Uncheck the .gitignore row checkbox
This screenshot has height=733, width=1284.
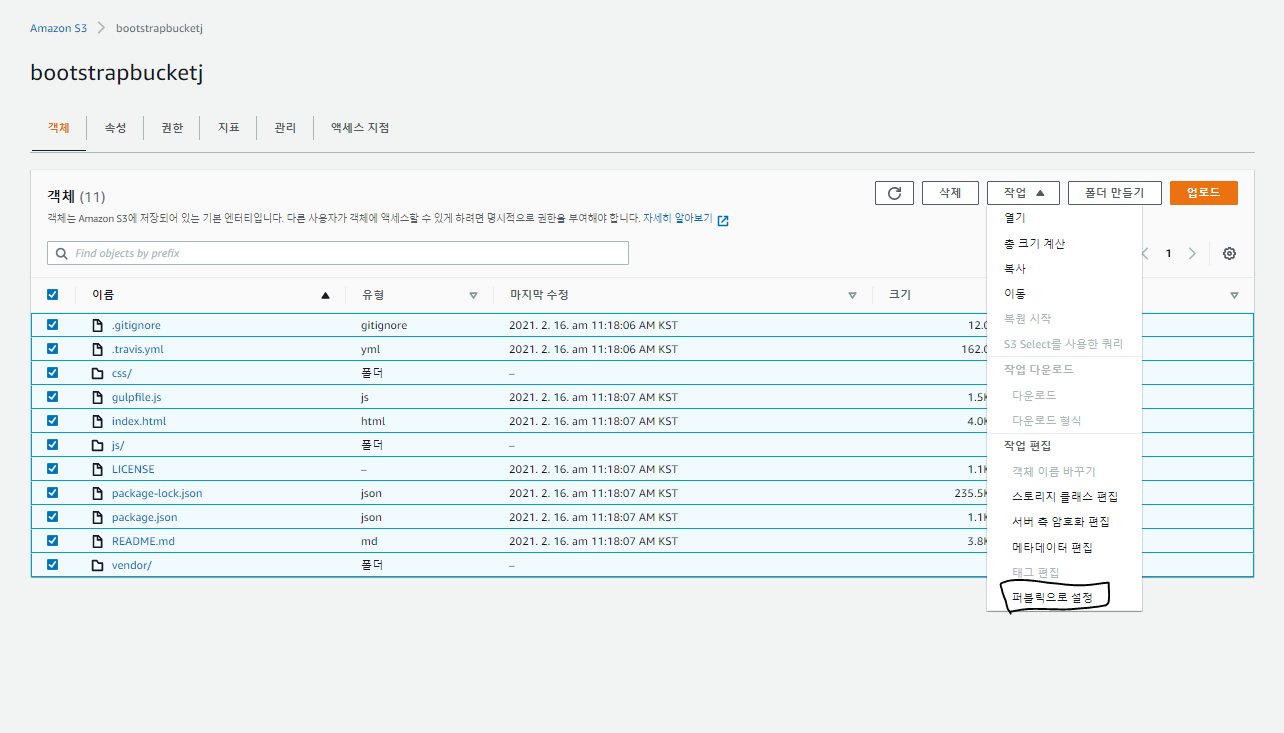tap(53, 325)
